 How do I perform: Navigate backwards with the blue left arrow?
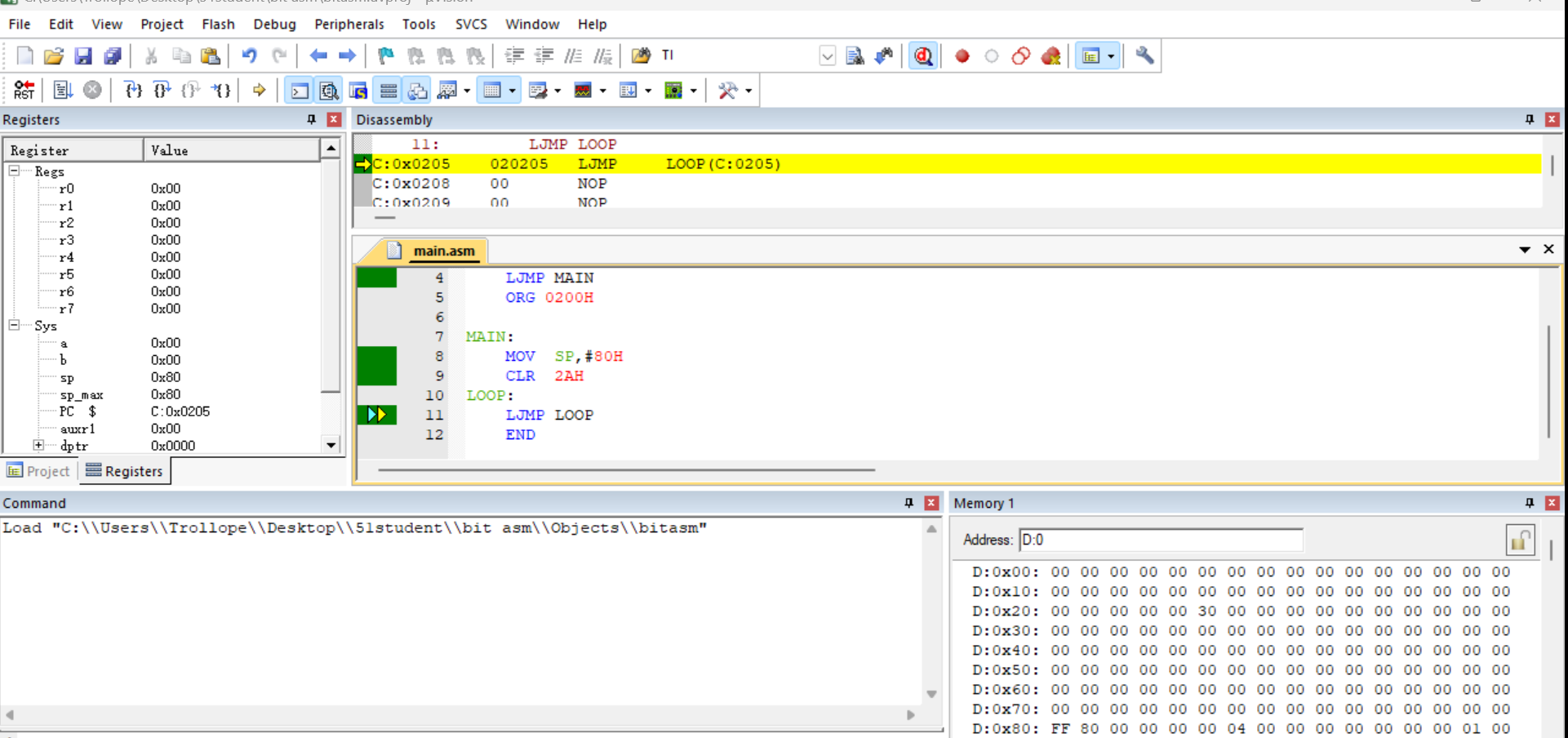(x=318, y=56)
